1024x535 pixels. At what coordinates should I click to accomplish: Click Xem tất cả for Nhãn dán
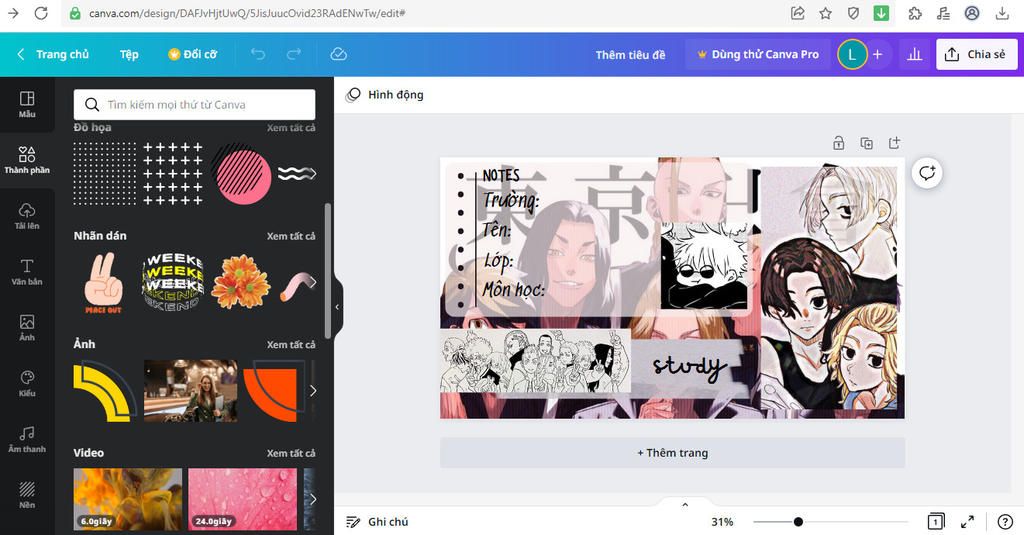click(291, 236)
